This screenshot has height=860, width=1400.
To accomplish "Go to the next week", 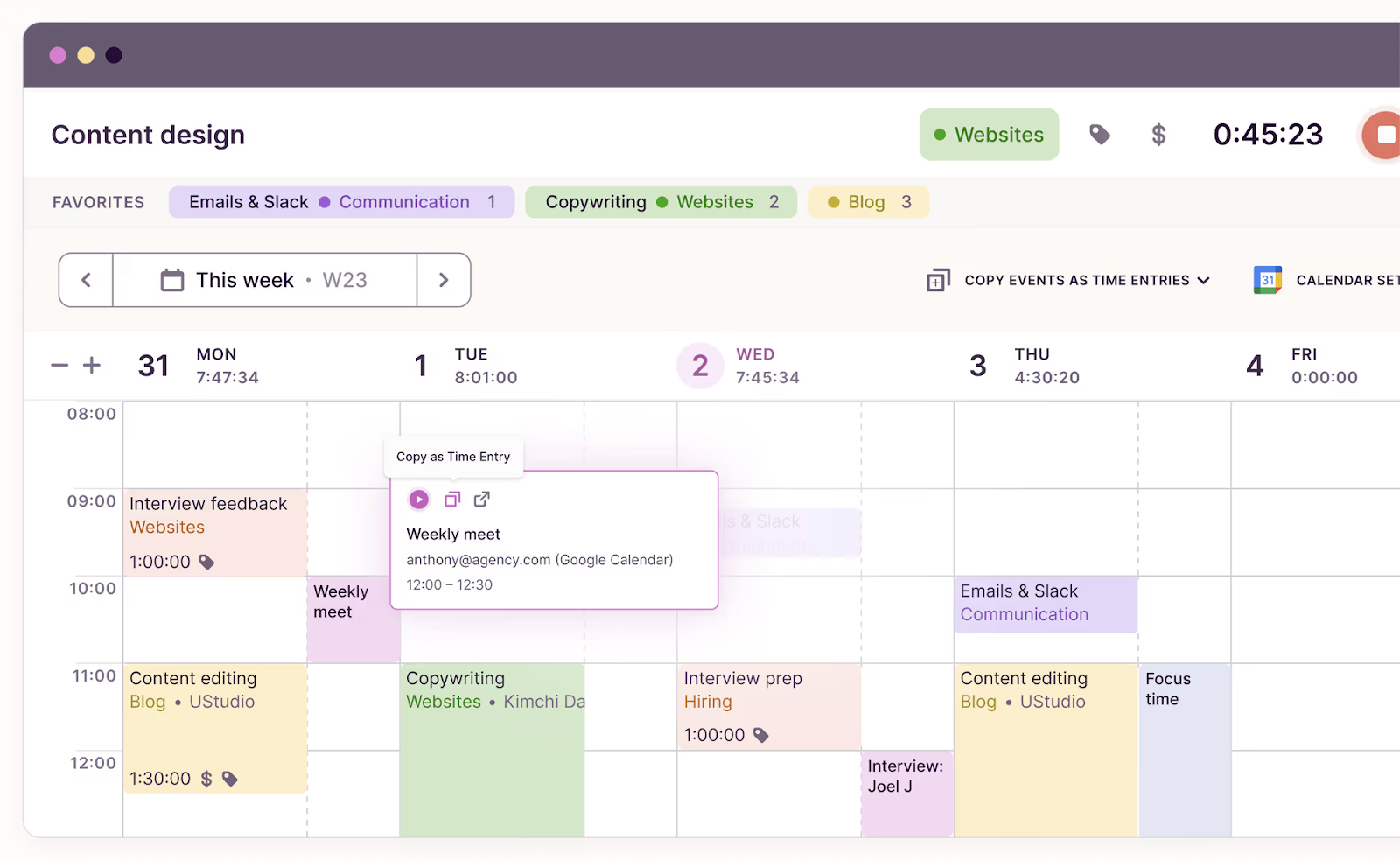I will [444, 280].
